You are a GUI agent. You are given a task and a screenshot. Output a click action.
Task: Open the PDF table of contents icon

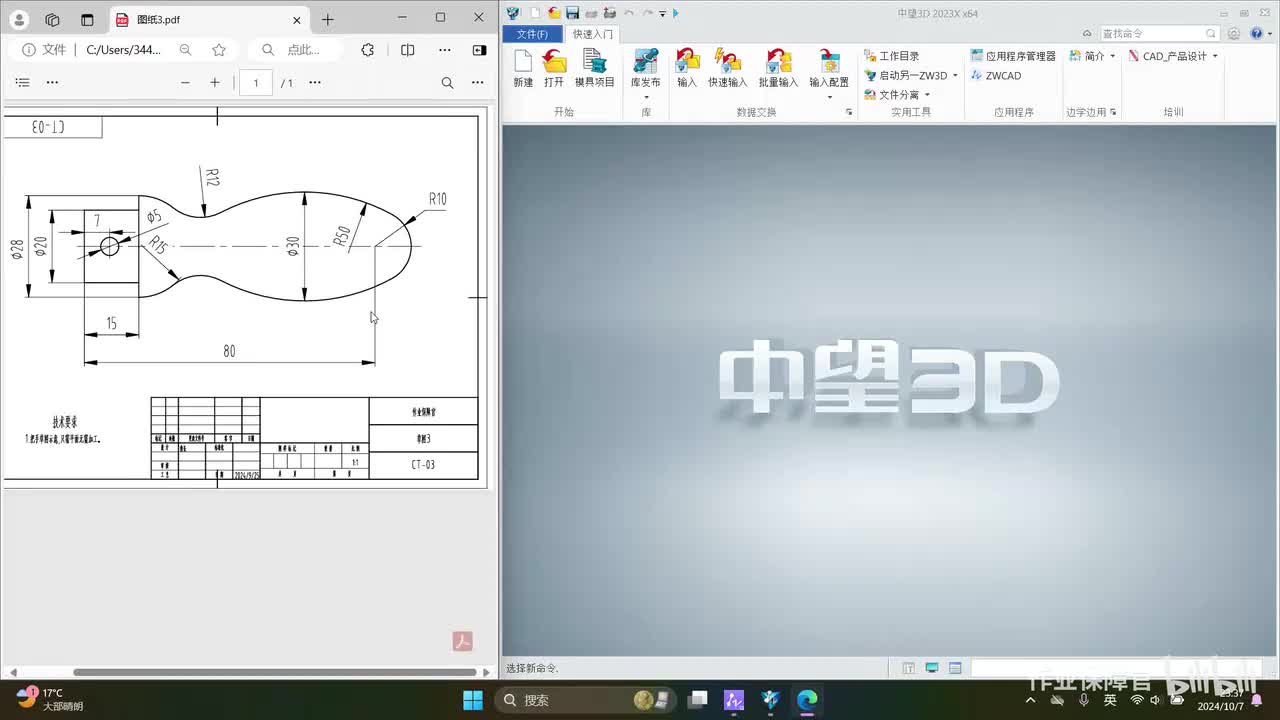click(x=23, y=83)
